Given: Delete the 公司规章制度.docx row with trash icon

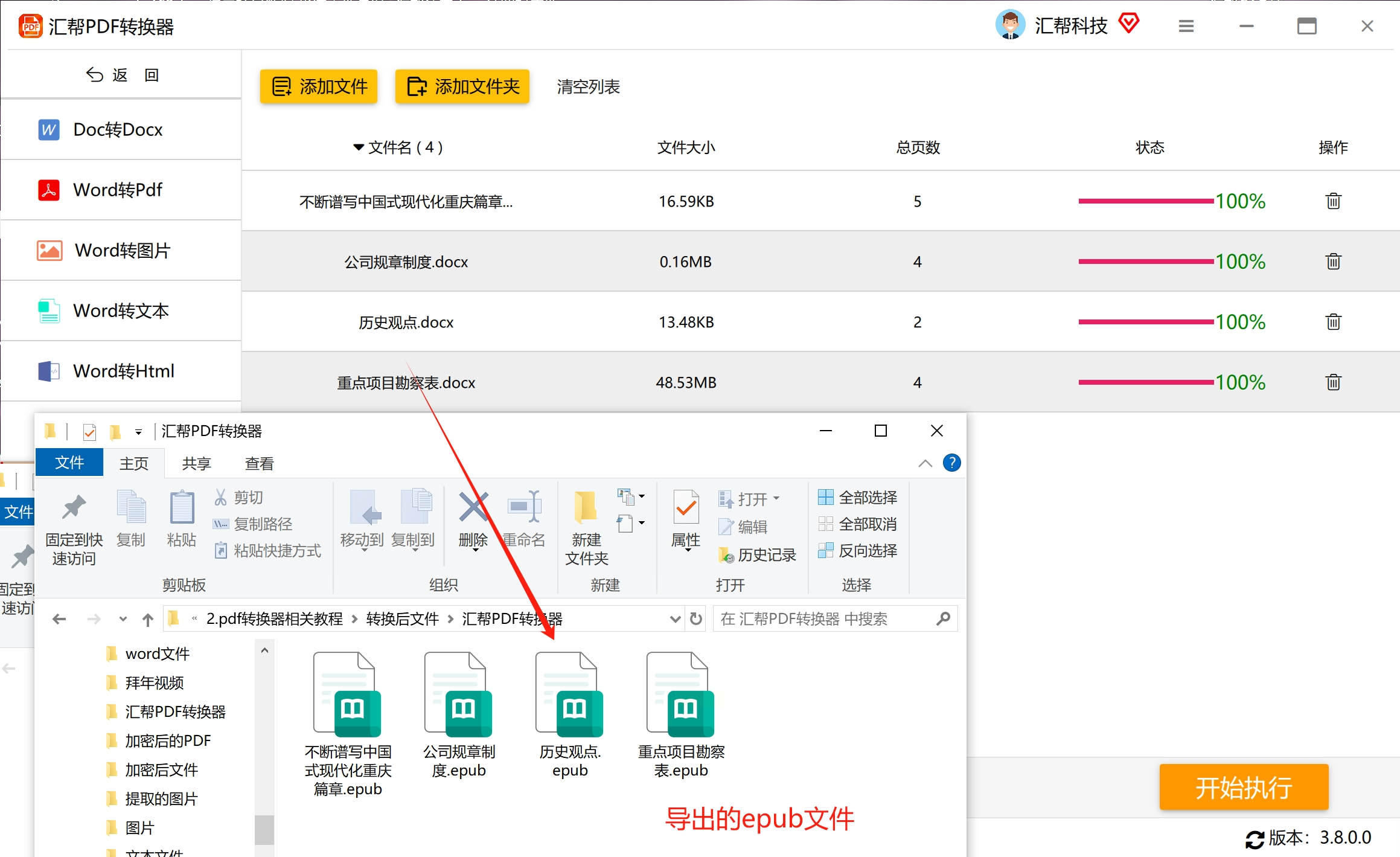Looking at the screenshot, I should pos(1333,262).
